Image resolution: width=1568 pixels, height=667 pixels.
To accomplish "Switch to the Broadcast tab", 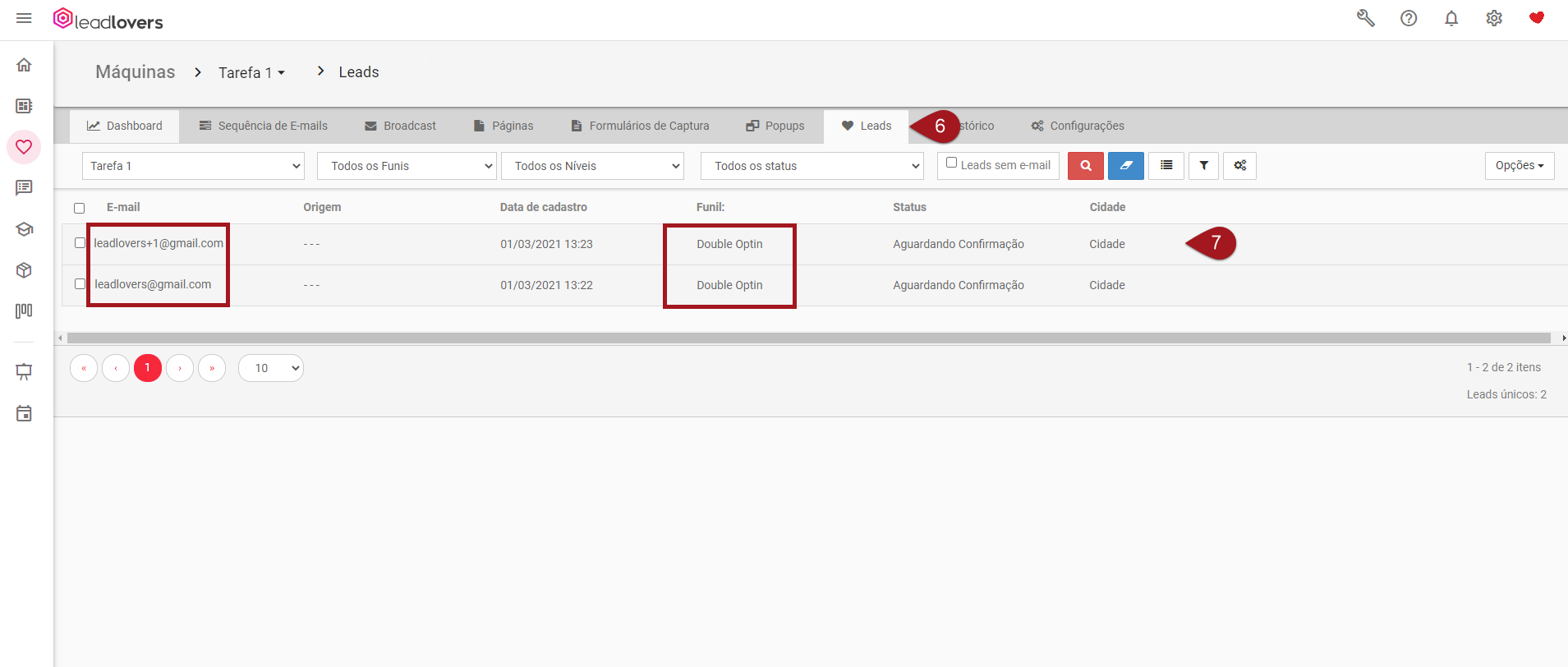I will click(x=400, y=126).
